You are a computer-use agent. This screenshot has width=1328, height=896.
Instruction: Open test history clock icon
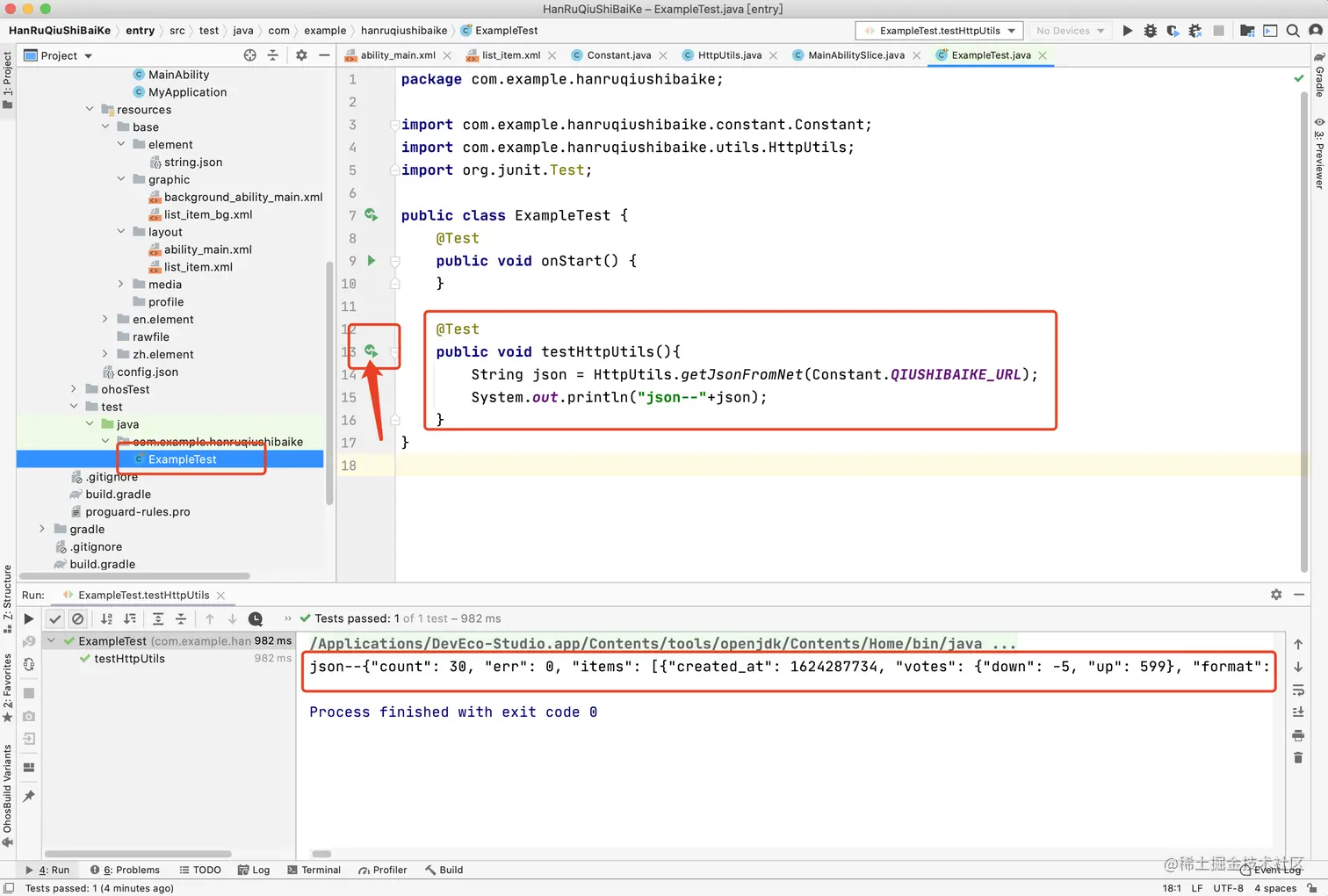click(256, 619)
